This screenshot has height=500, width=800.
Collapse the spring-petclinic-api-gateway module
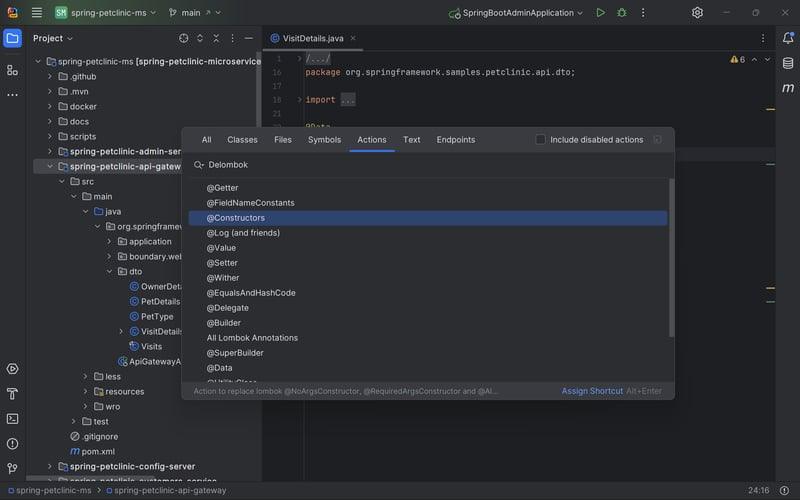coord(49,166)
